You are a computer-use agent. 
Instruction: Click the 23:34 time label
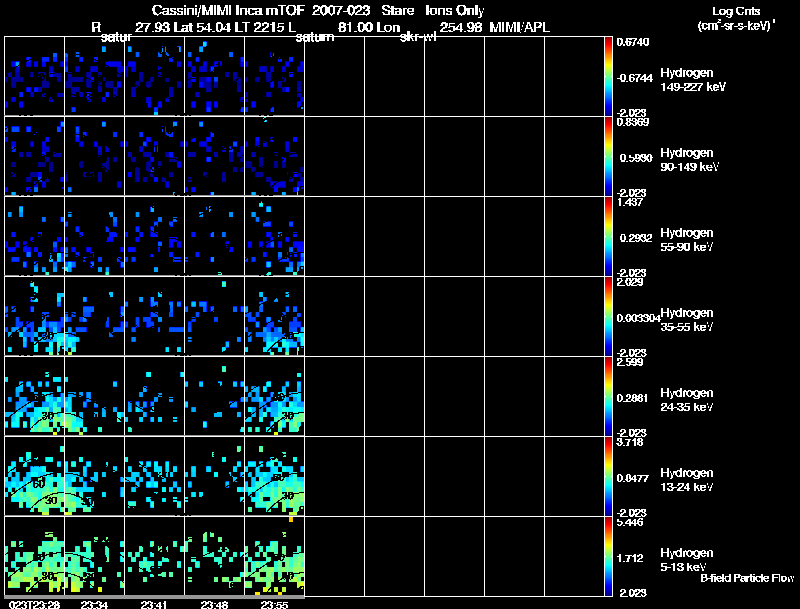(x=94, y=604)
